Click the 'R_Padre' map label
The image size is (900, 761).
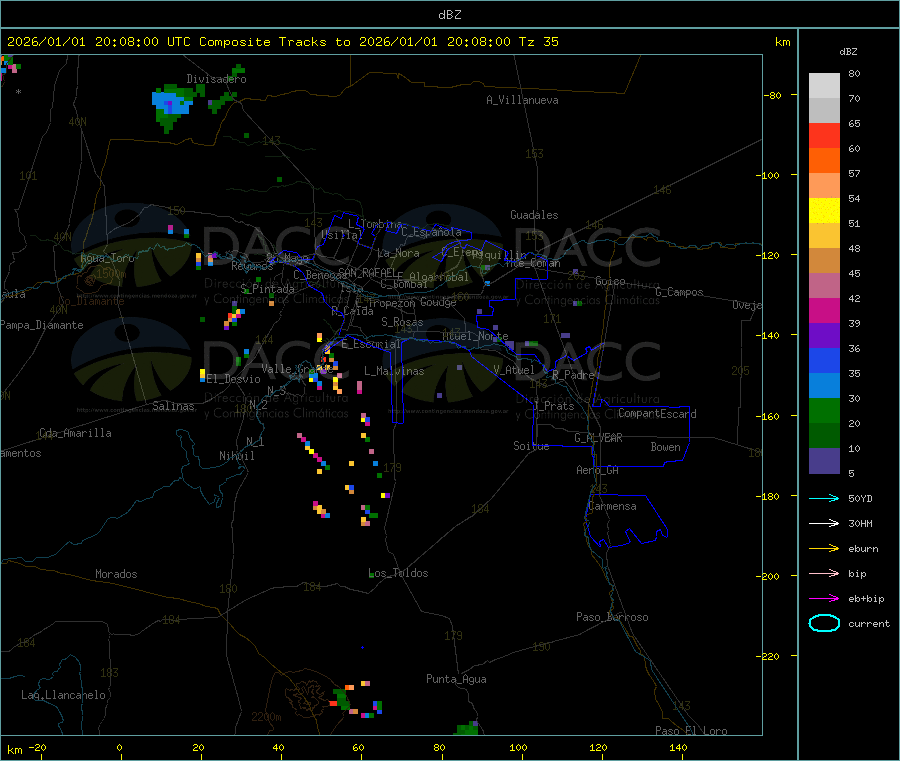573,375
